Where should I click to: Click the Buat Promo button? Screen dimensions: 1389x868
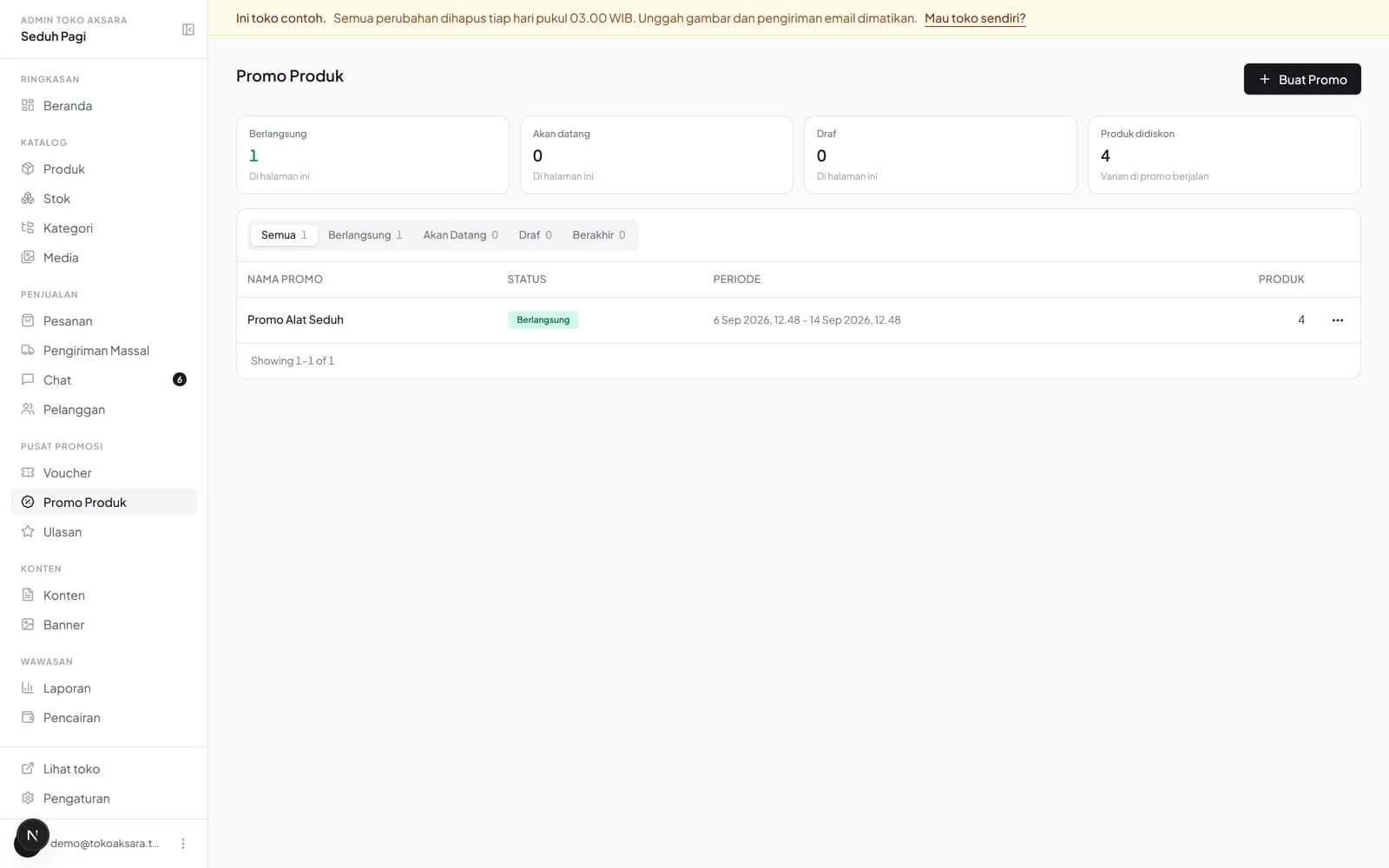click(1302, 79)
